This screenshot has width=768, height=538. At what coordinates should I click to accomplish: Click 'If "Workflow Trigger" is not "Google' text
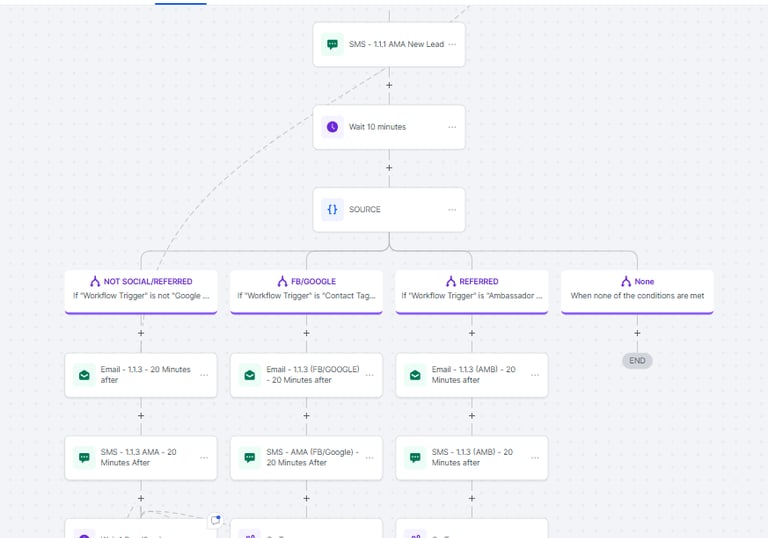[x=141, y=295]
